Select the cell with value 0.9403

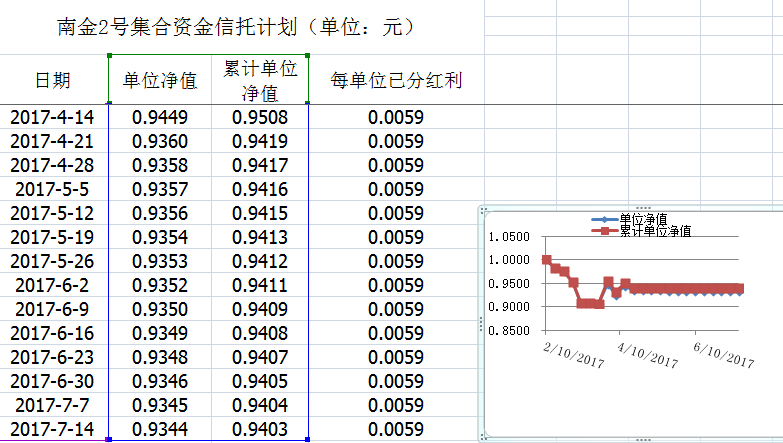[x=260, y=430]
